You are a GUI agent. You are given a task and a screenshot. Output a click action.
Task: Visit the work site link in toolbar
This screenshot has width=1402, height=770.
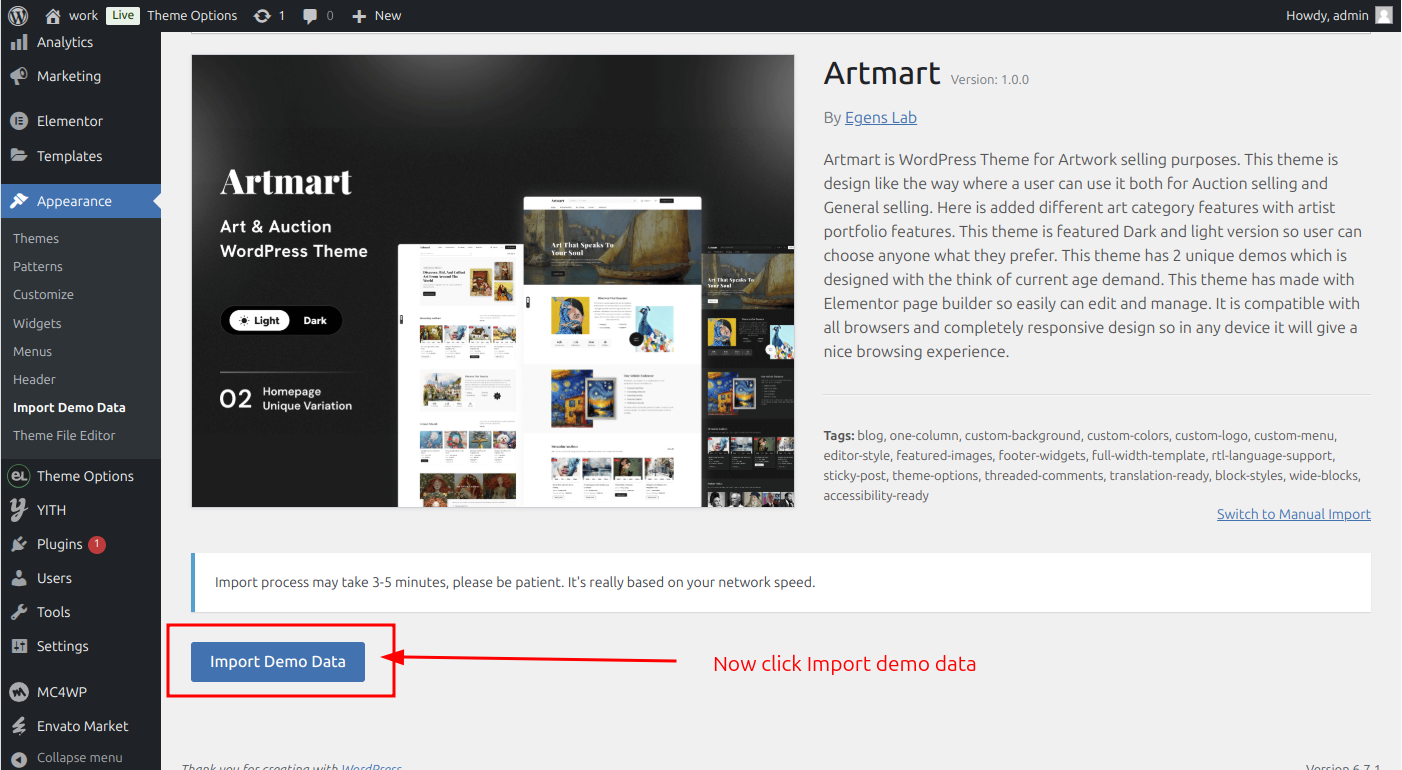[83, 15]
